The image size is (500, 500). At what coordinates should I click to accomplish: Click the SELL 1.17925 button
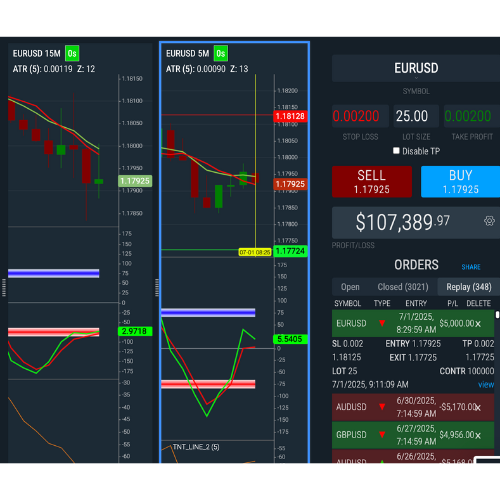tap(372, 182)
